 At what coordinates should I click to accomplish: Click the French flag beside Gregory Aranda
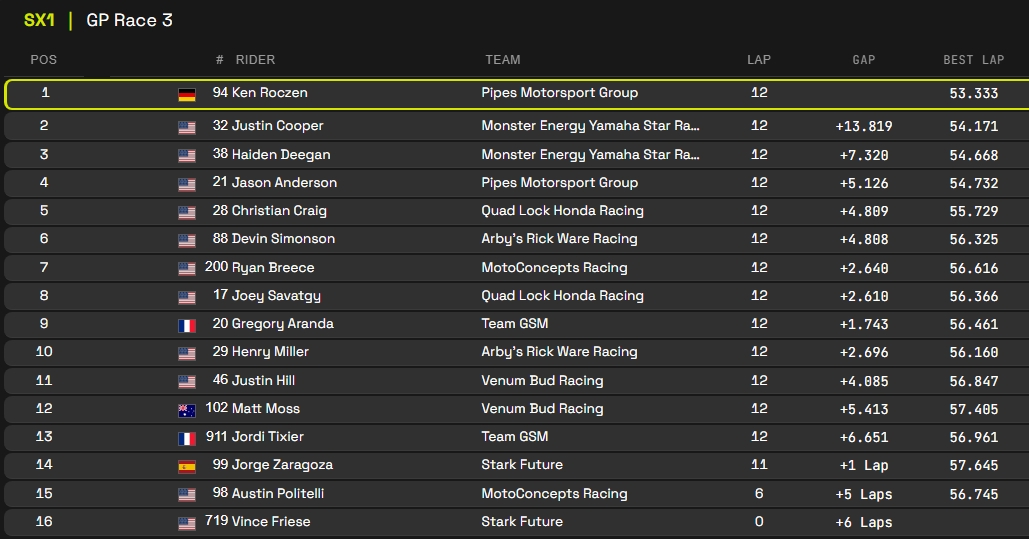[x=187, y=325]
